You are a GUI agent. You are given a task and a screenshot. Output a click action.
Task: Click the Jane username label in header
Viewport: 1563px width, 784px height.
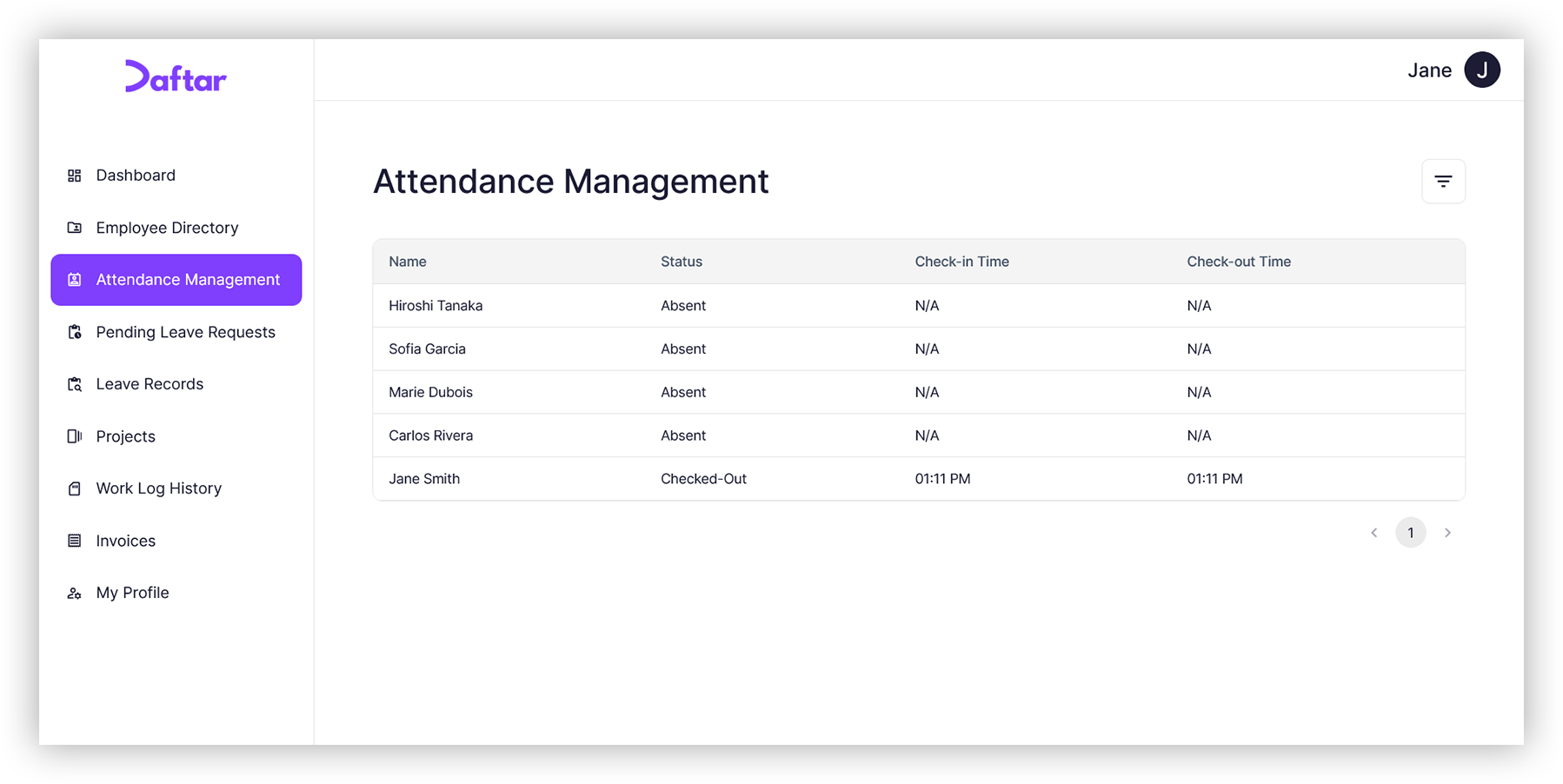1429,70
